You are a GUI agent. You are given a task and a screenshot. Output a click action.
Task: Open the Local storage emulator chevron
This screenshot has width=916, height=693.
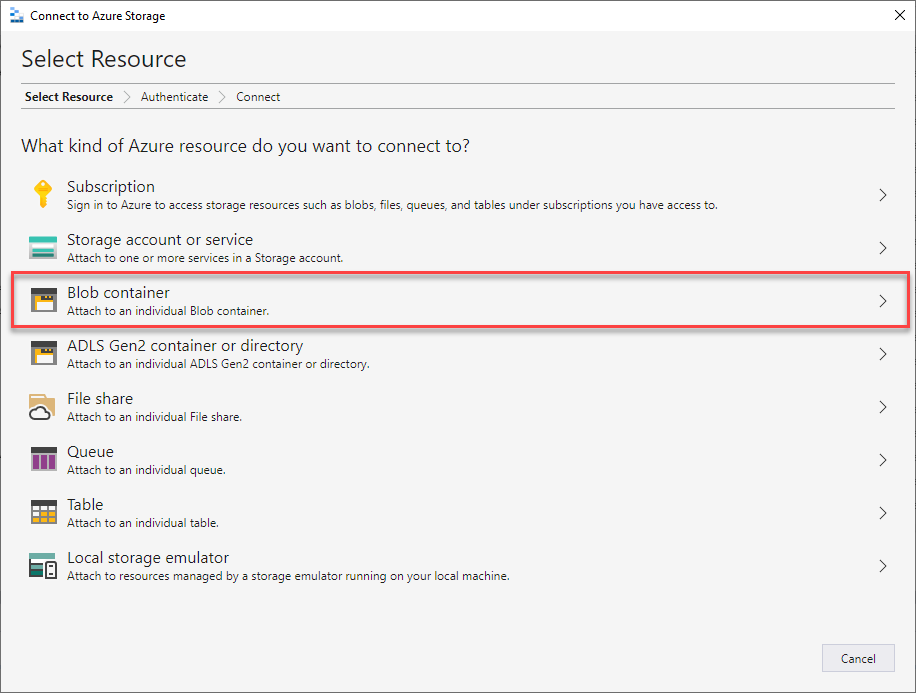tap(883, 566)
